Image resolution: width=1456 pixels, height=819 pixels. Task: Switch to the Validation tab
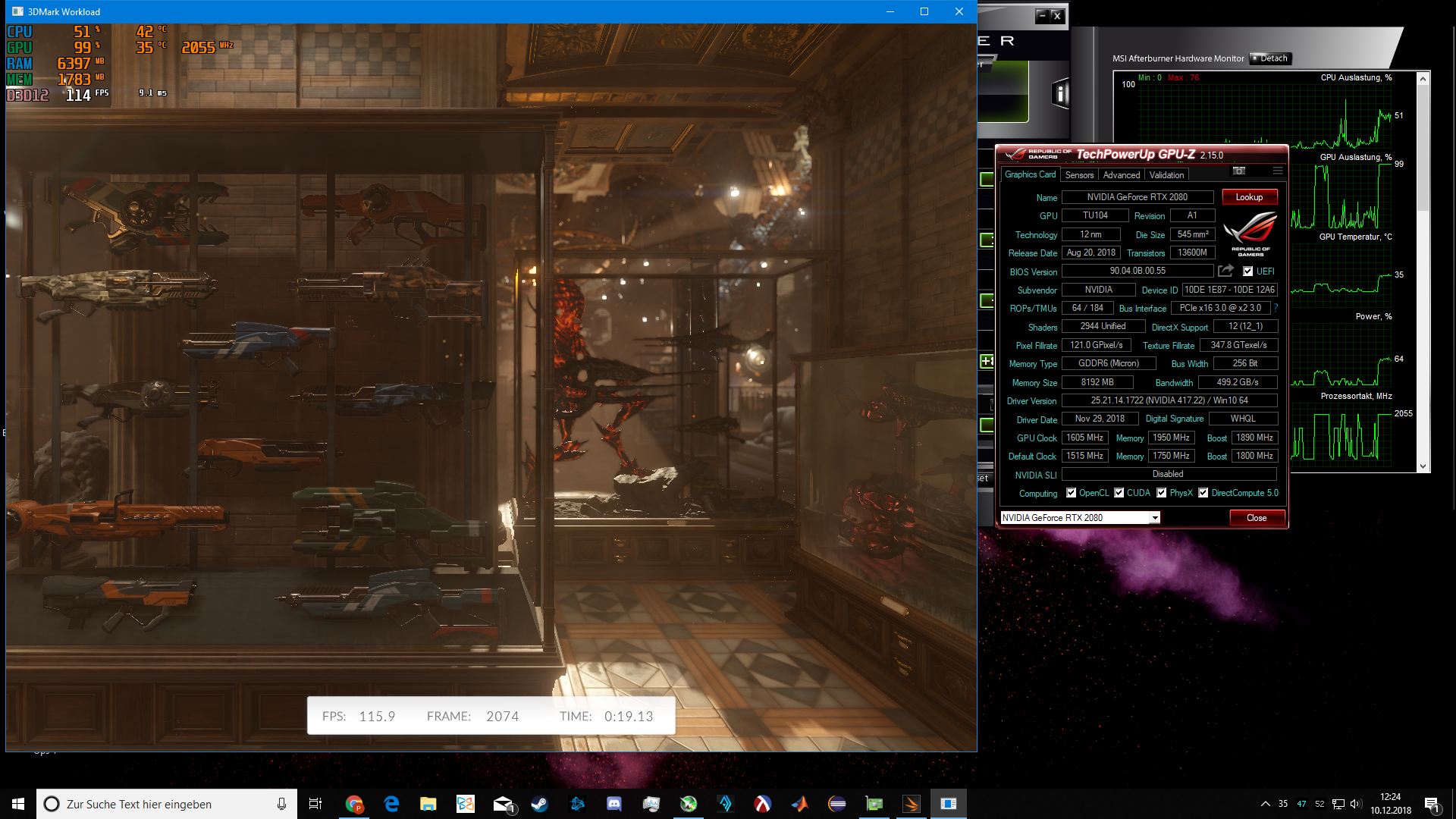click(x=1166, y=175)
